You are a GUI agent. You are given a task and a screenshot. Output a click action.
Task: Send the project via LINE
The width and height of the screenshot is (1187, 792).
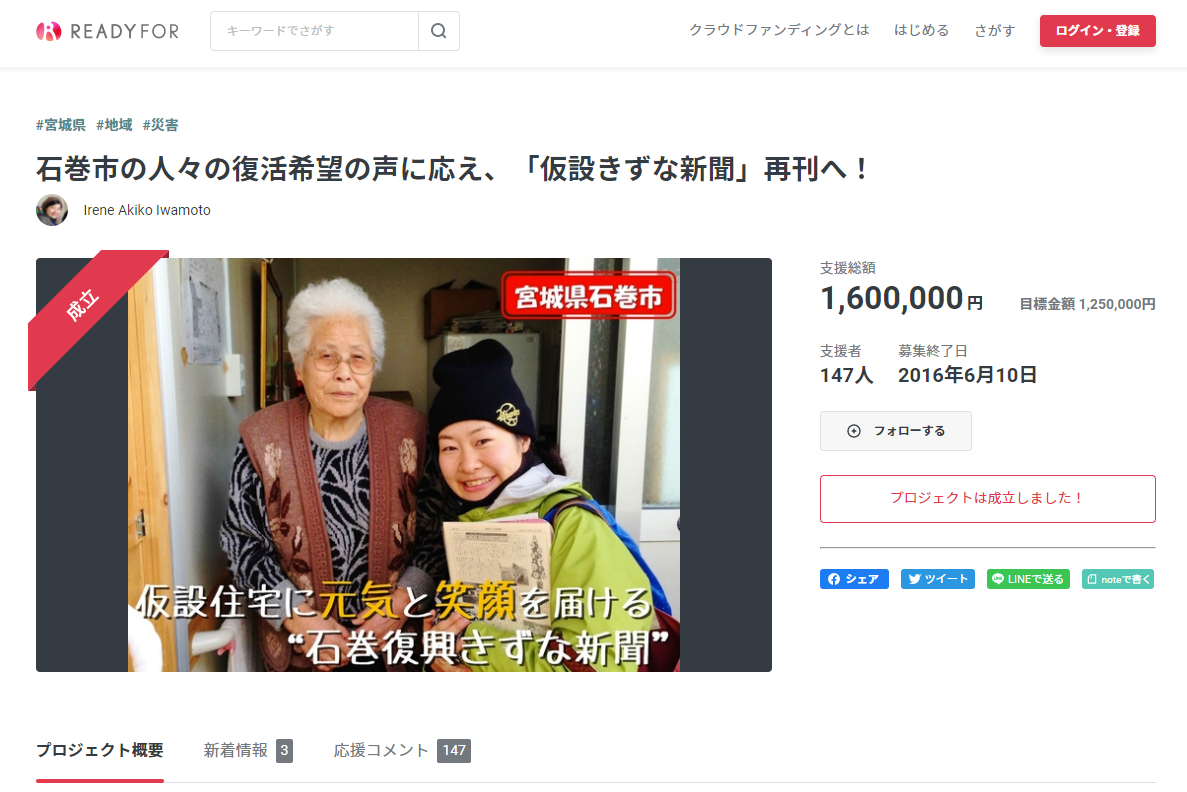(1028, 579)
